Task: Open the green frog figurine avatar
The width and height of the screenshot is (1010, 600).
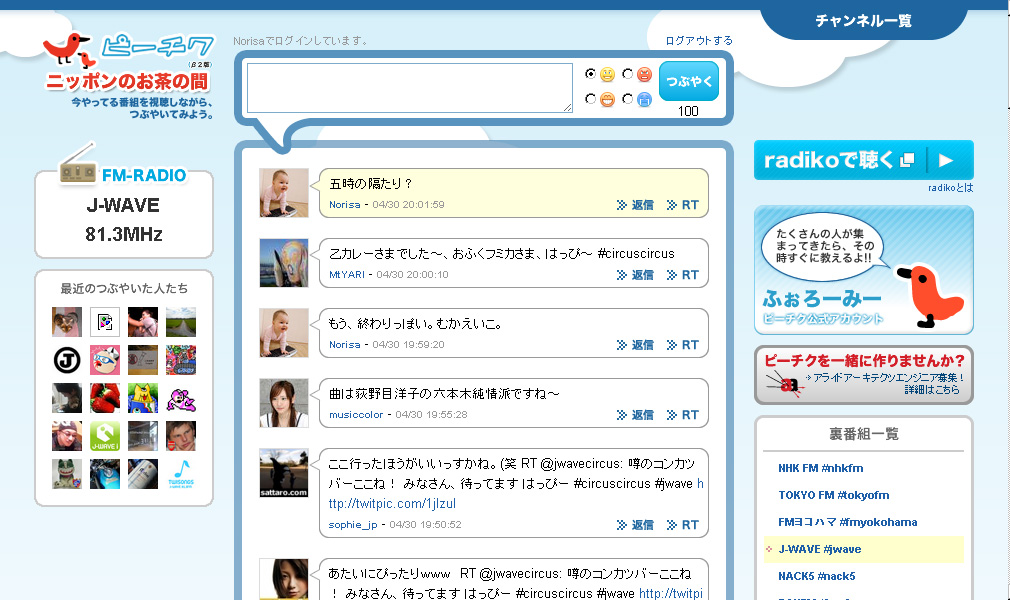Action: [67, 474]
